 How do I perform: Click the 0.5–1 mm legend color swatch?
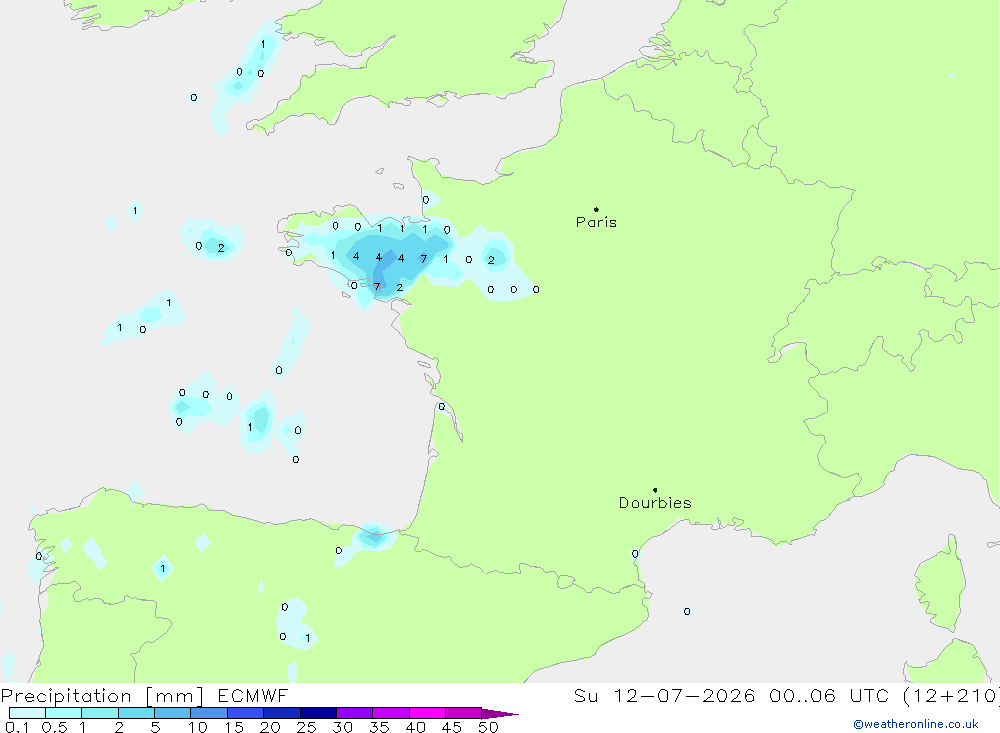64,713
